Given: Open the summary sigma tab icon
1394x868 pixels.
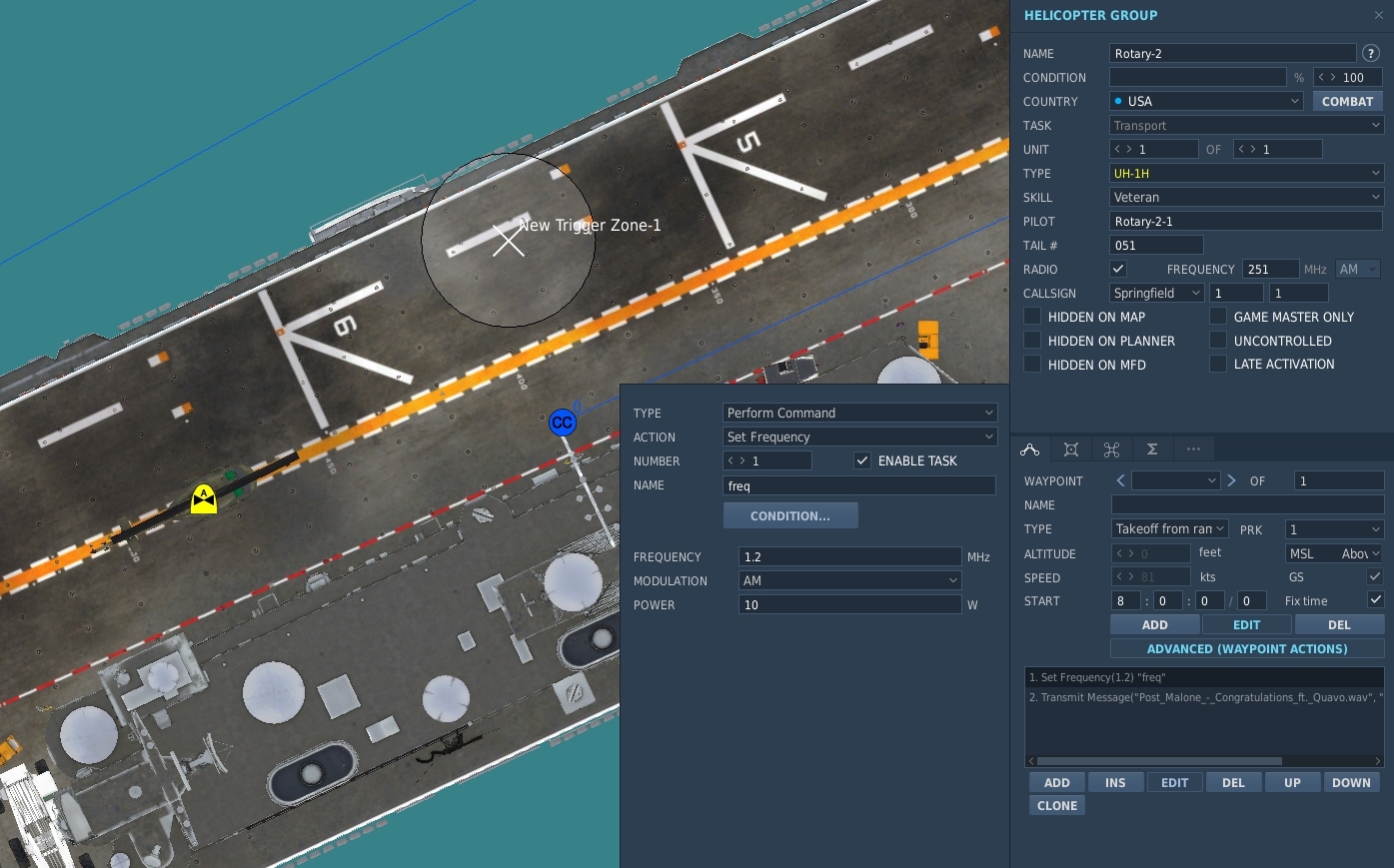Looking at the screenshot, I should 1152,449.
